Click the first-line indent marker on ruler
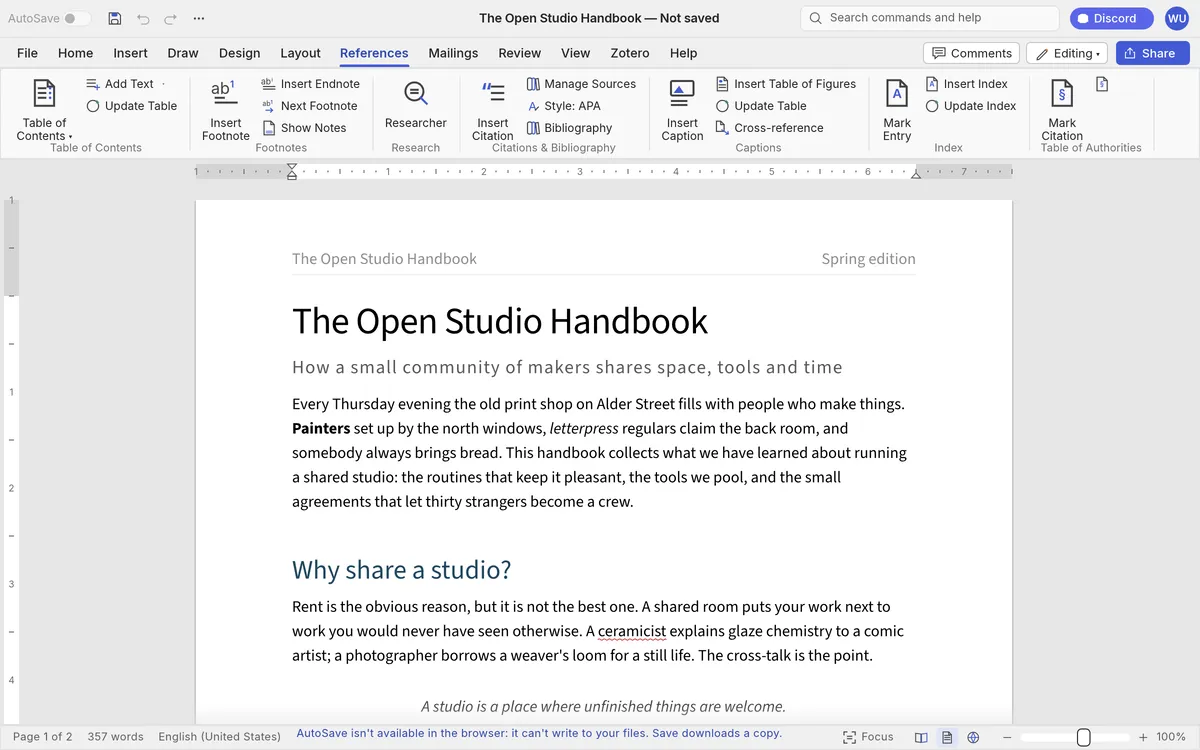Screen dimensions: 1200x750 (292, 168)
